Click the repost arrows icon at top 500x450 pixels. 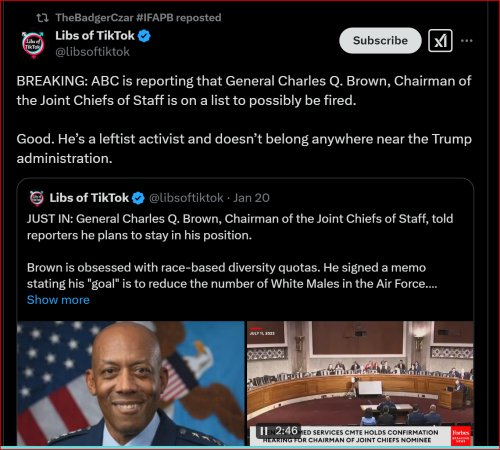pyautogui.click(x=42, y=18)
